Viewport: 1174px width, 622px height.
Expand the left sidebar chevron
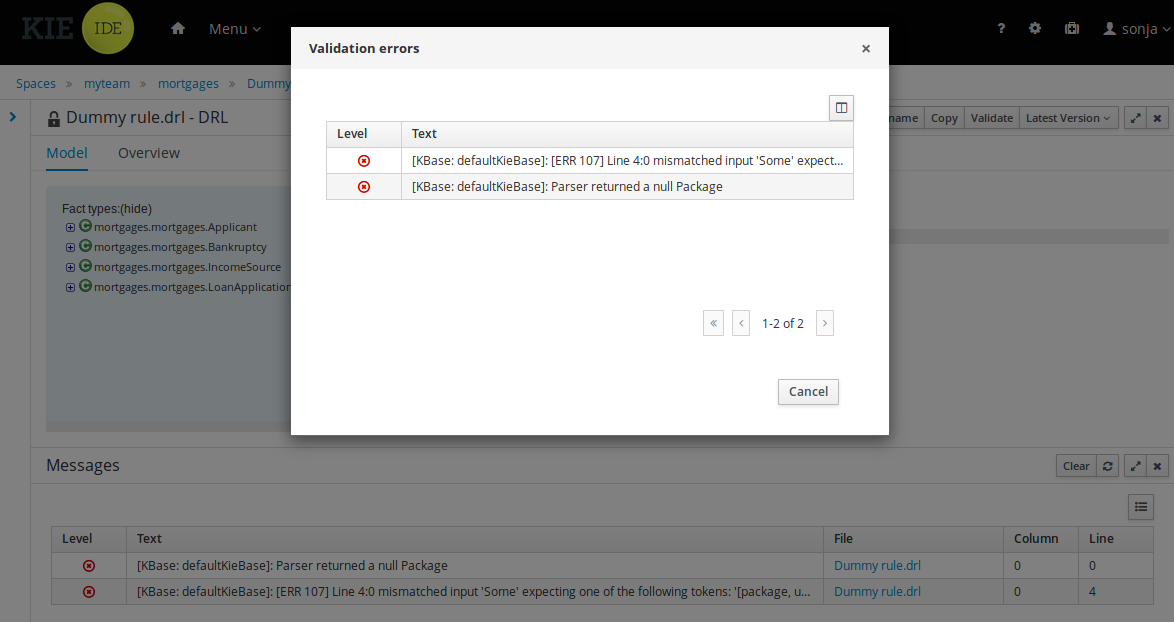coord(13,117)
